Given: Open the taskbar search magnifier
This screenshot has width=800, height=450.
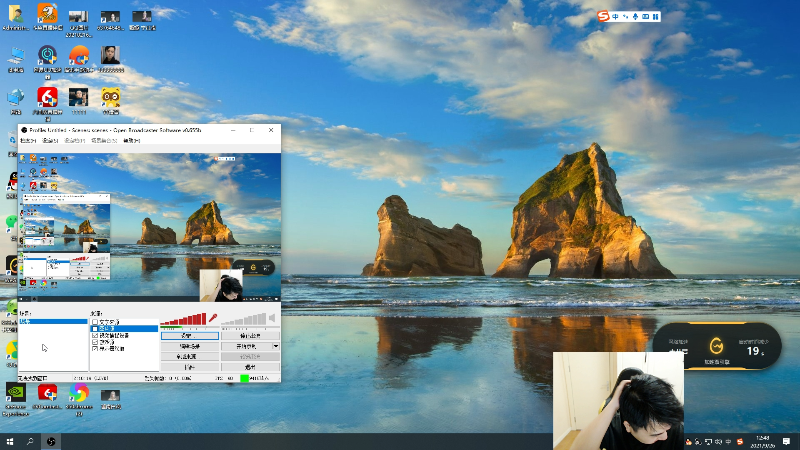Looking at the screenshot, I should [x=30, y=441].
